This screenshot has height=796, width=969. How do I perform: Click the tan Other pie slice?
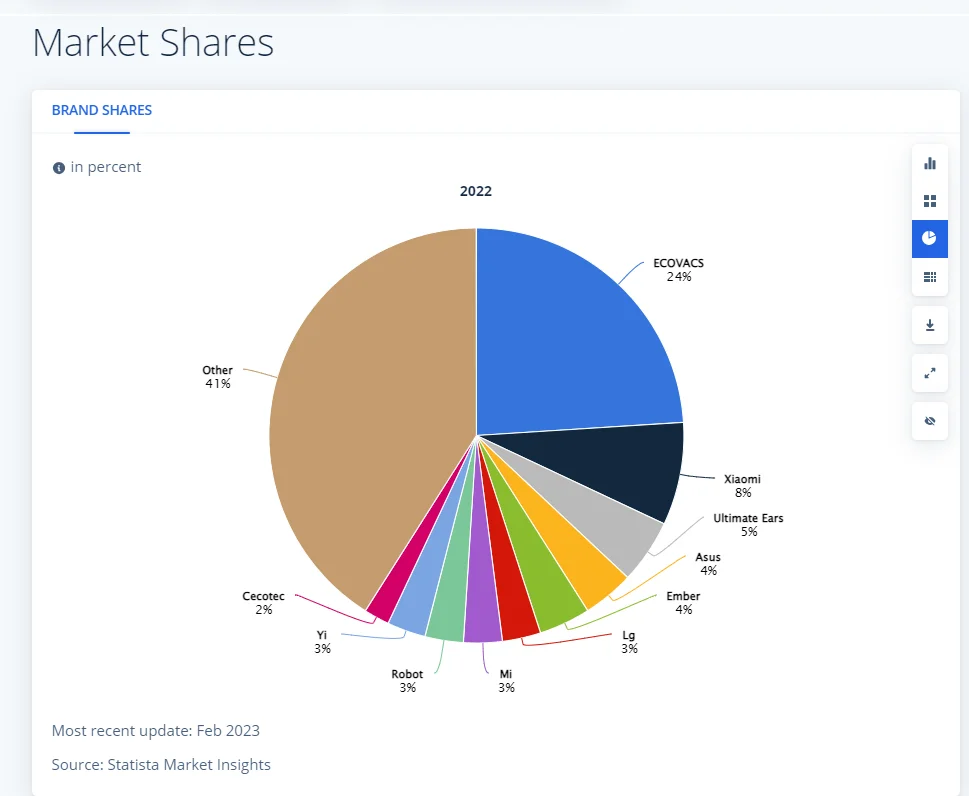[x=371, y=420]
